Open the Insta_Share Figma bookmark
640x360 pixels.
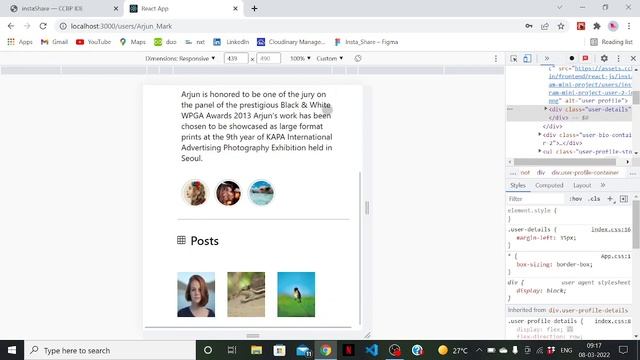[366, 42]
